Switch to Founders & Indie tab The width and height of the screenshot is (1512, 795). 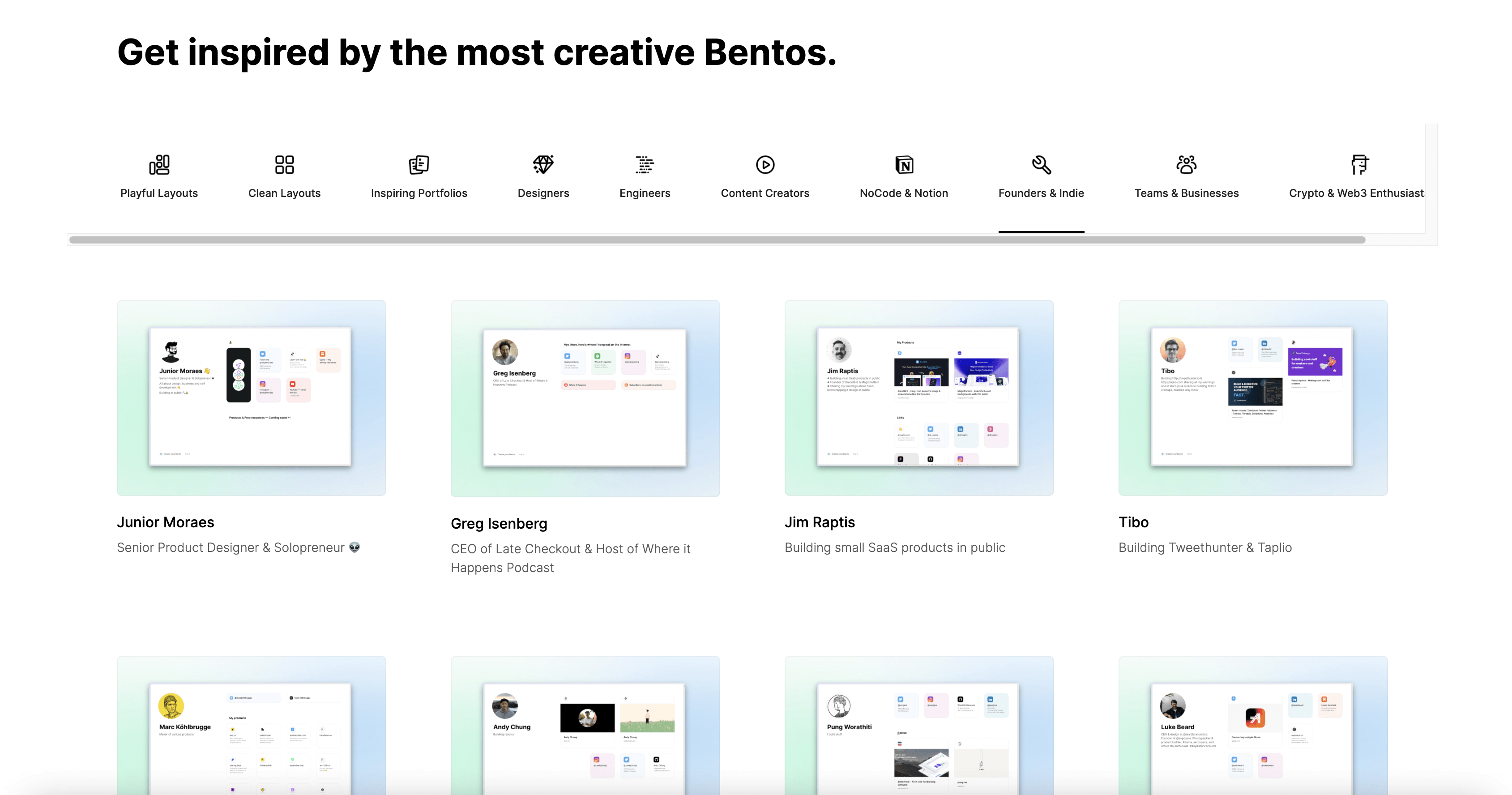click(1041, 192)
